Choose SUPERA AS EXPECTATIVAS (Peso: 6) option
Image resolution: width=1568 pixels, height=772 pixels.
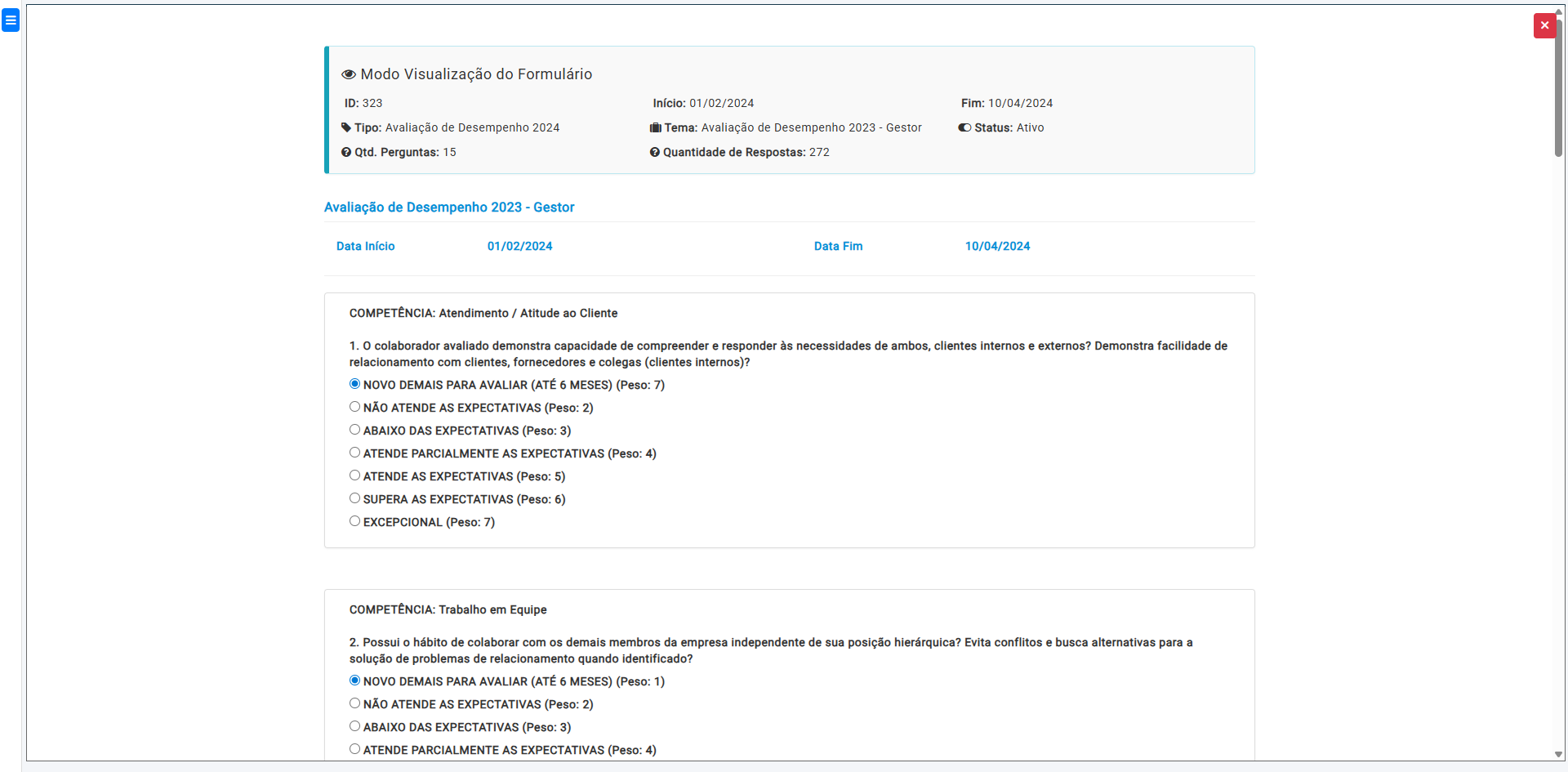(x=355, y=498)
